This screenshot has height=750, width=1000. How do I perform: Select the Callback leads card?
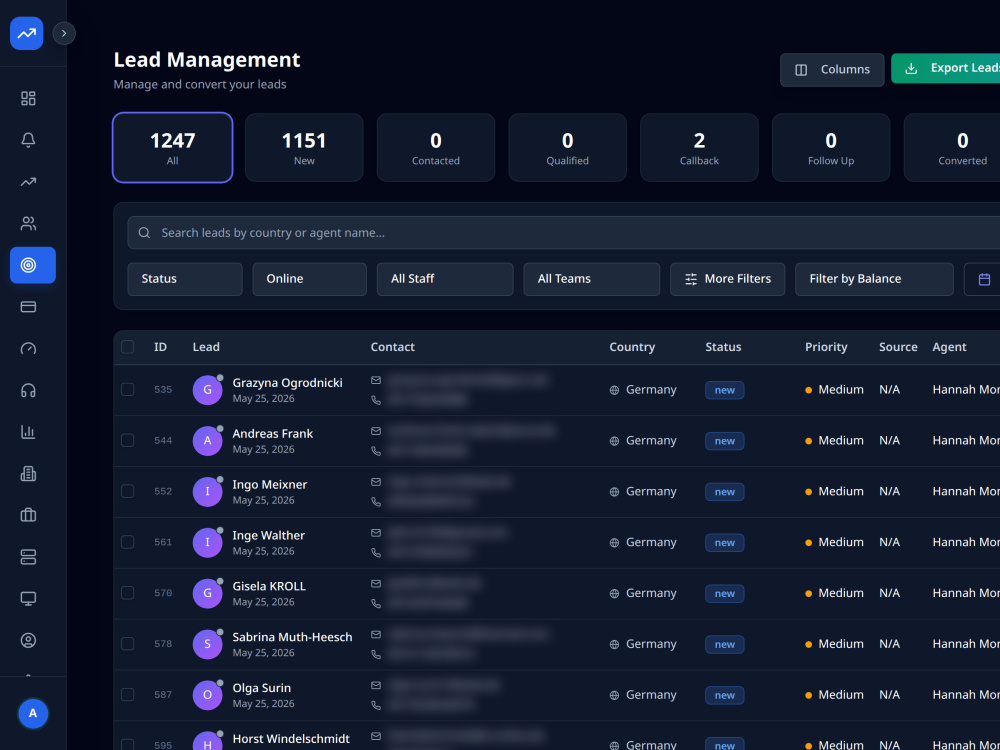700,147
